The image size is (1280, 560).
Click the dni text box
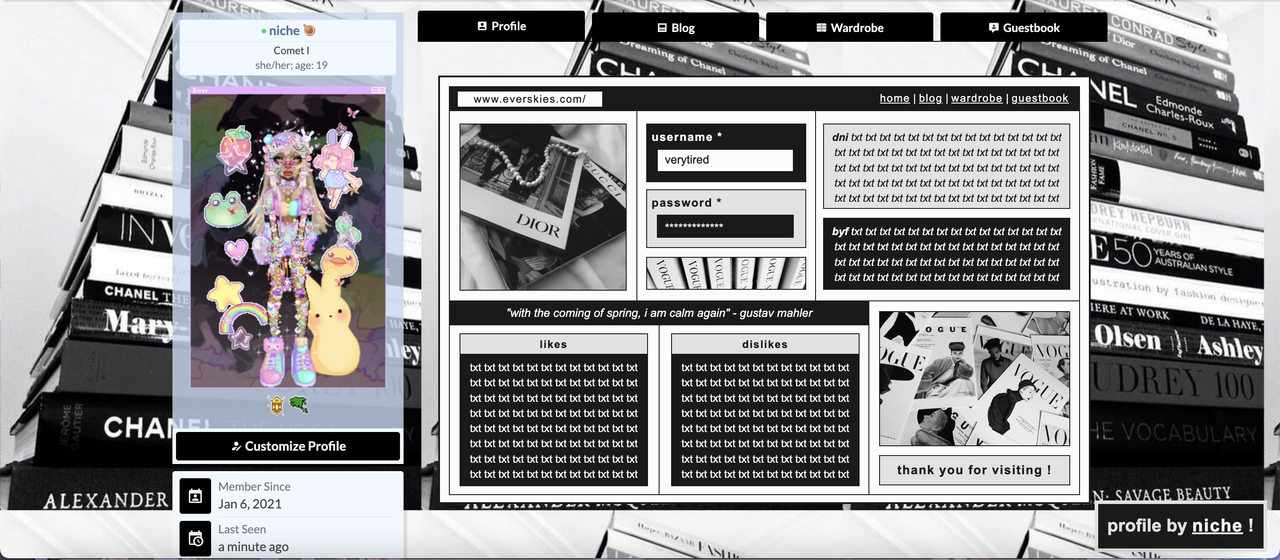(946, 167)
